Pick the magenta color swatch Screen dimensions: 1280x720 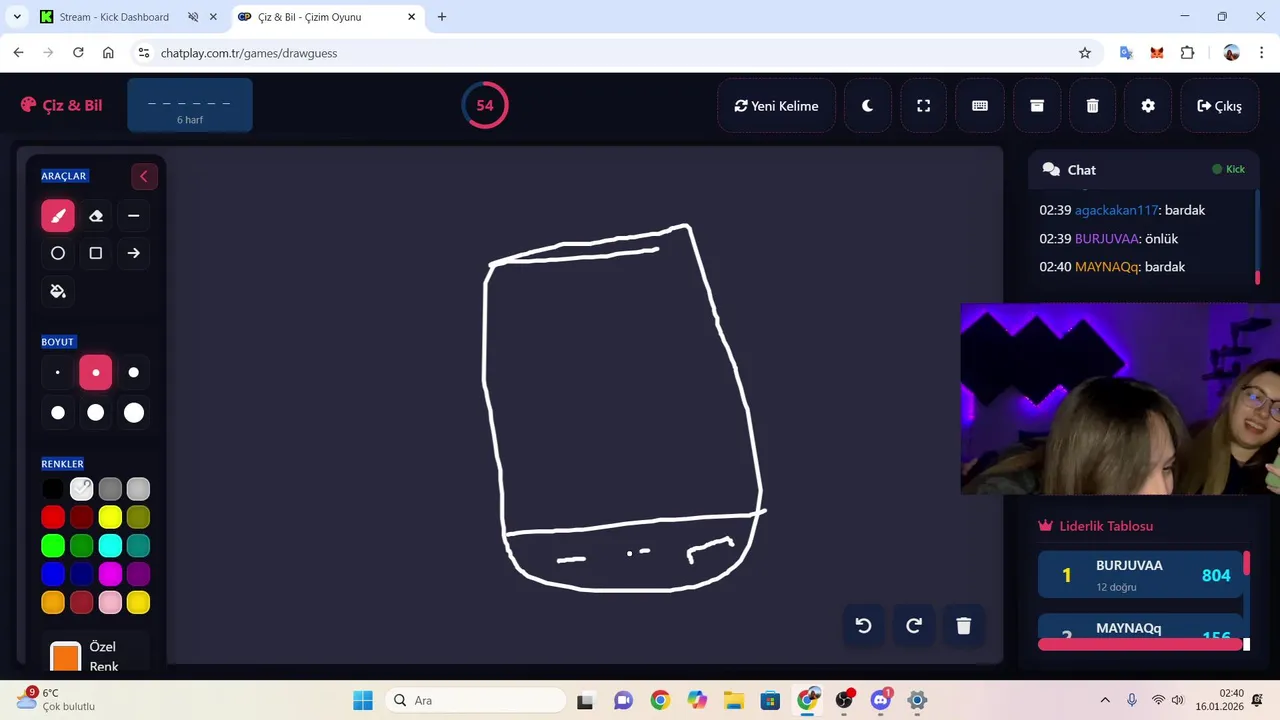(110, 574)
